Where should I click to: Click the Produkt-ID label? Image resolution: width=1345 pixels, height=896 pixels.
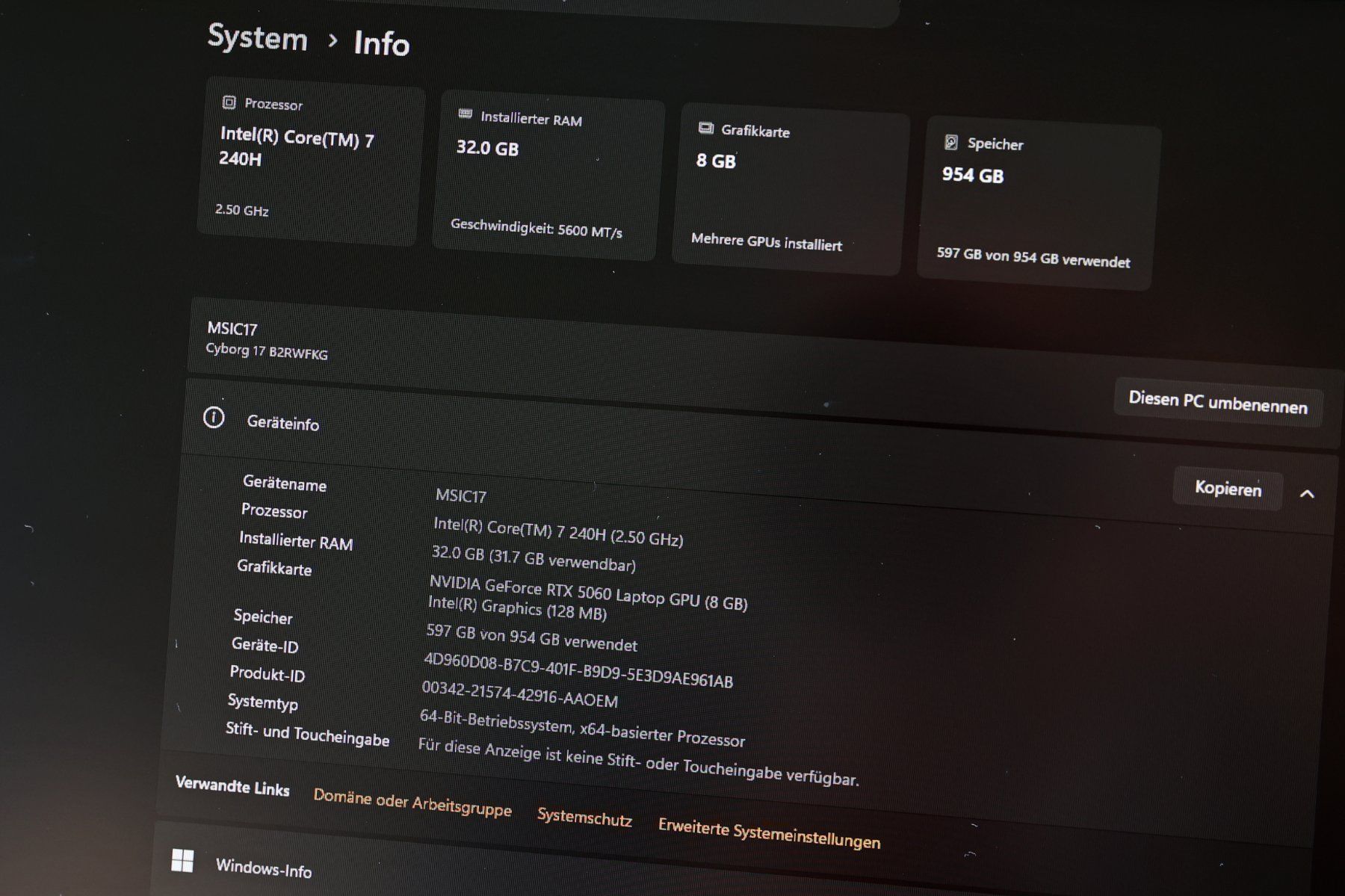point(267,674)
